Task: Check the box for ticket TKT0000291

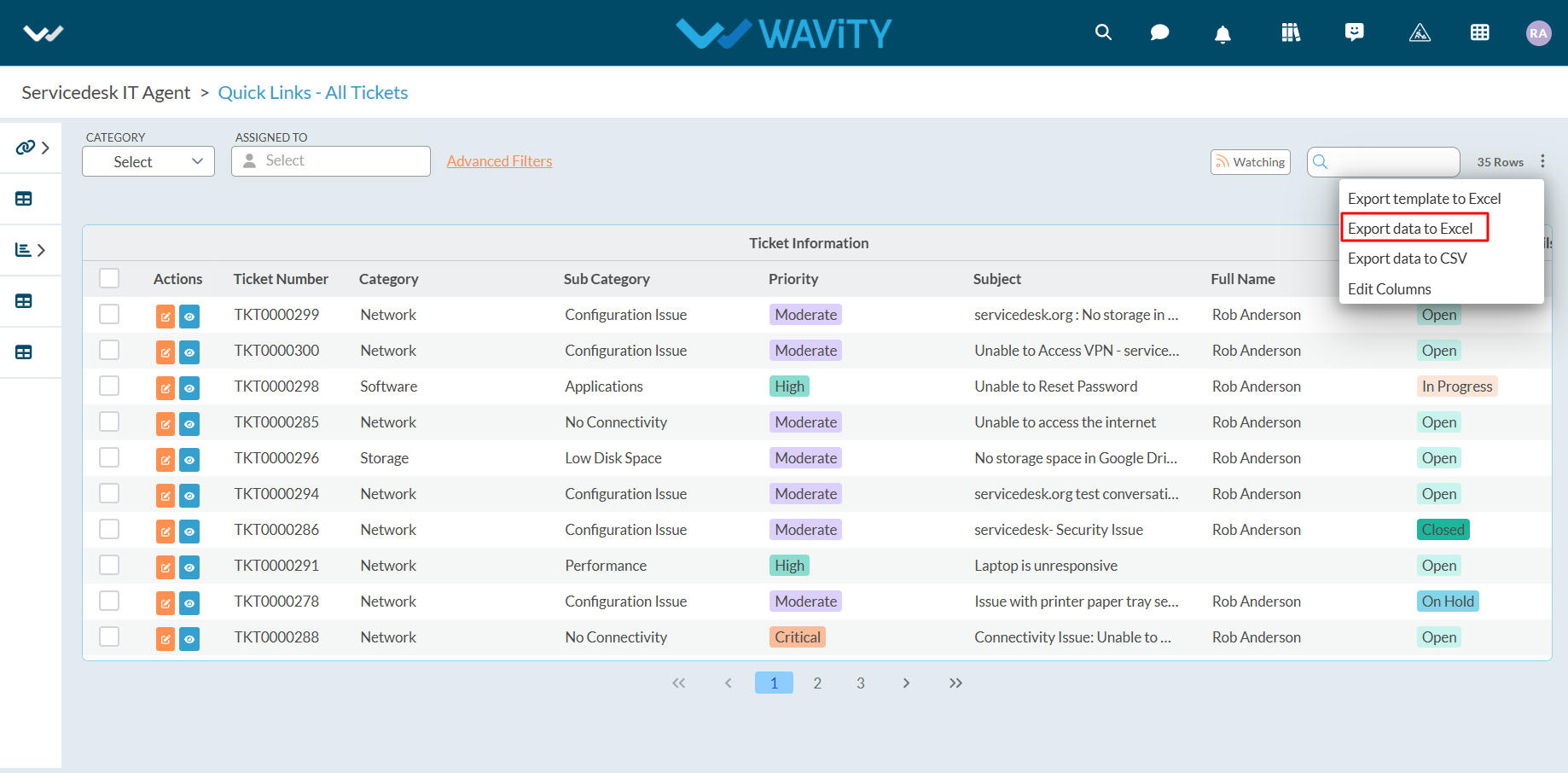Action: coord(109,565)
